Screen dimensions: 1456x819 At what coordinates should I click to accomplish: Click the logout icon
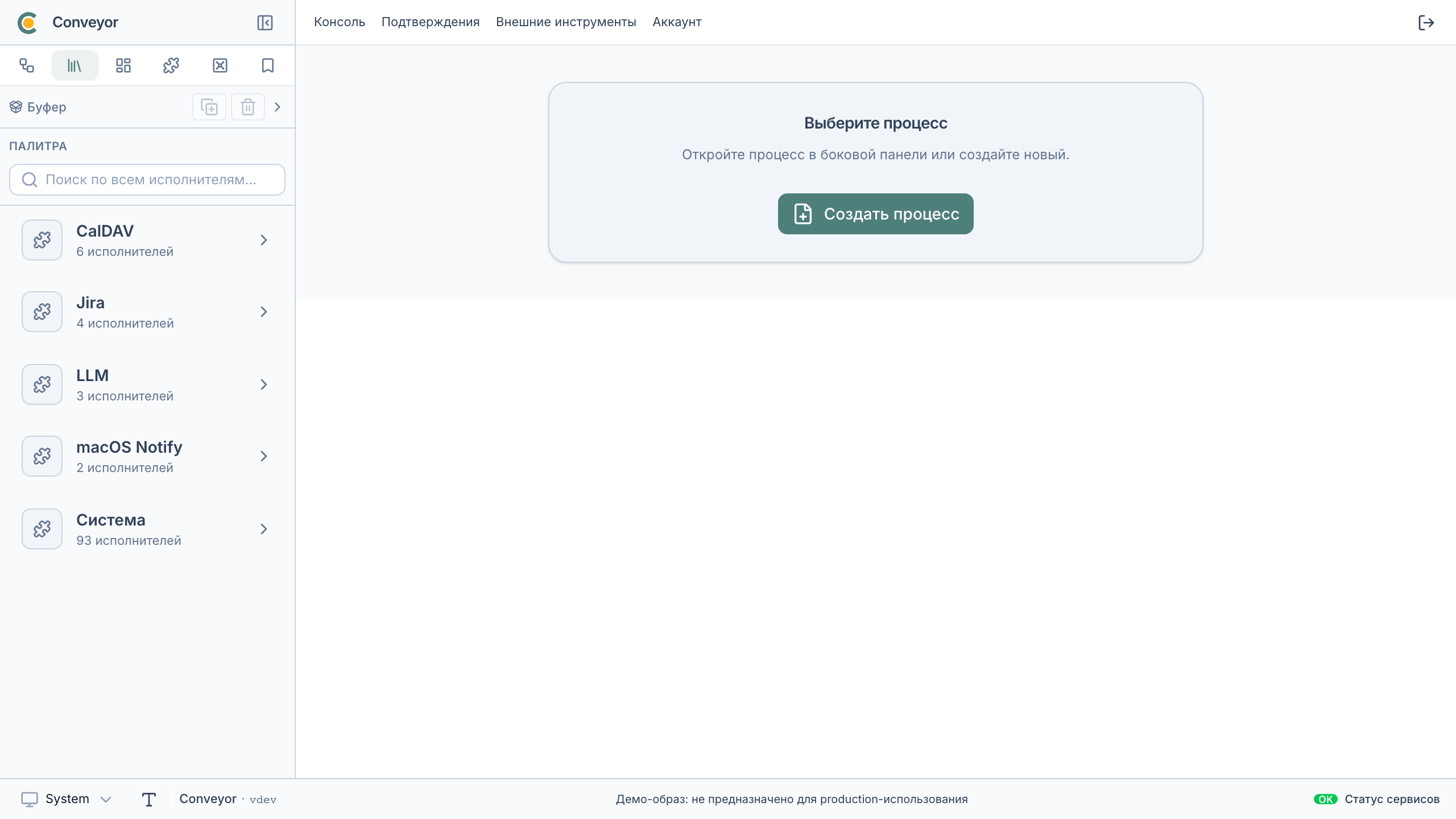(1426, 23)
